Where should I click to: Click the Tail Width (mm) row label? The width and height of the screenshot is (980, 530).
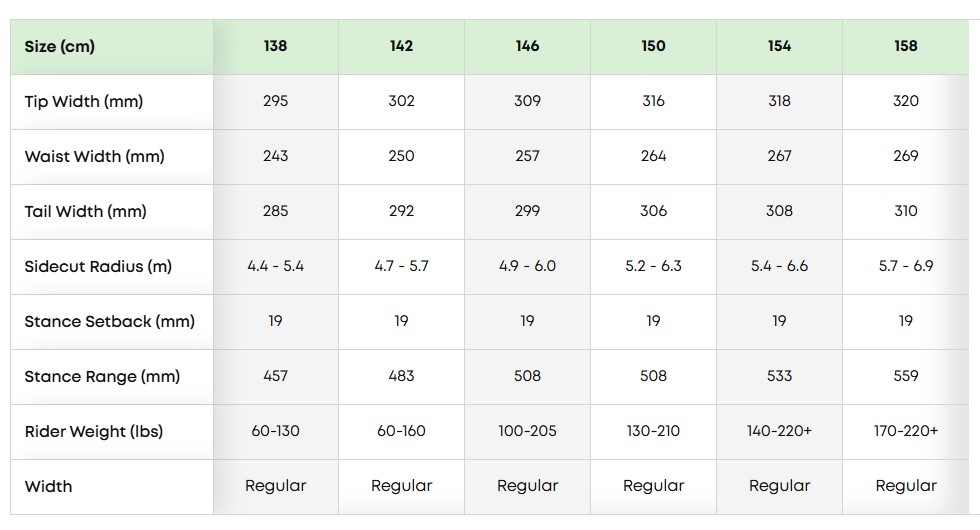tap(86, 211)
